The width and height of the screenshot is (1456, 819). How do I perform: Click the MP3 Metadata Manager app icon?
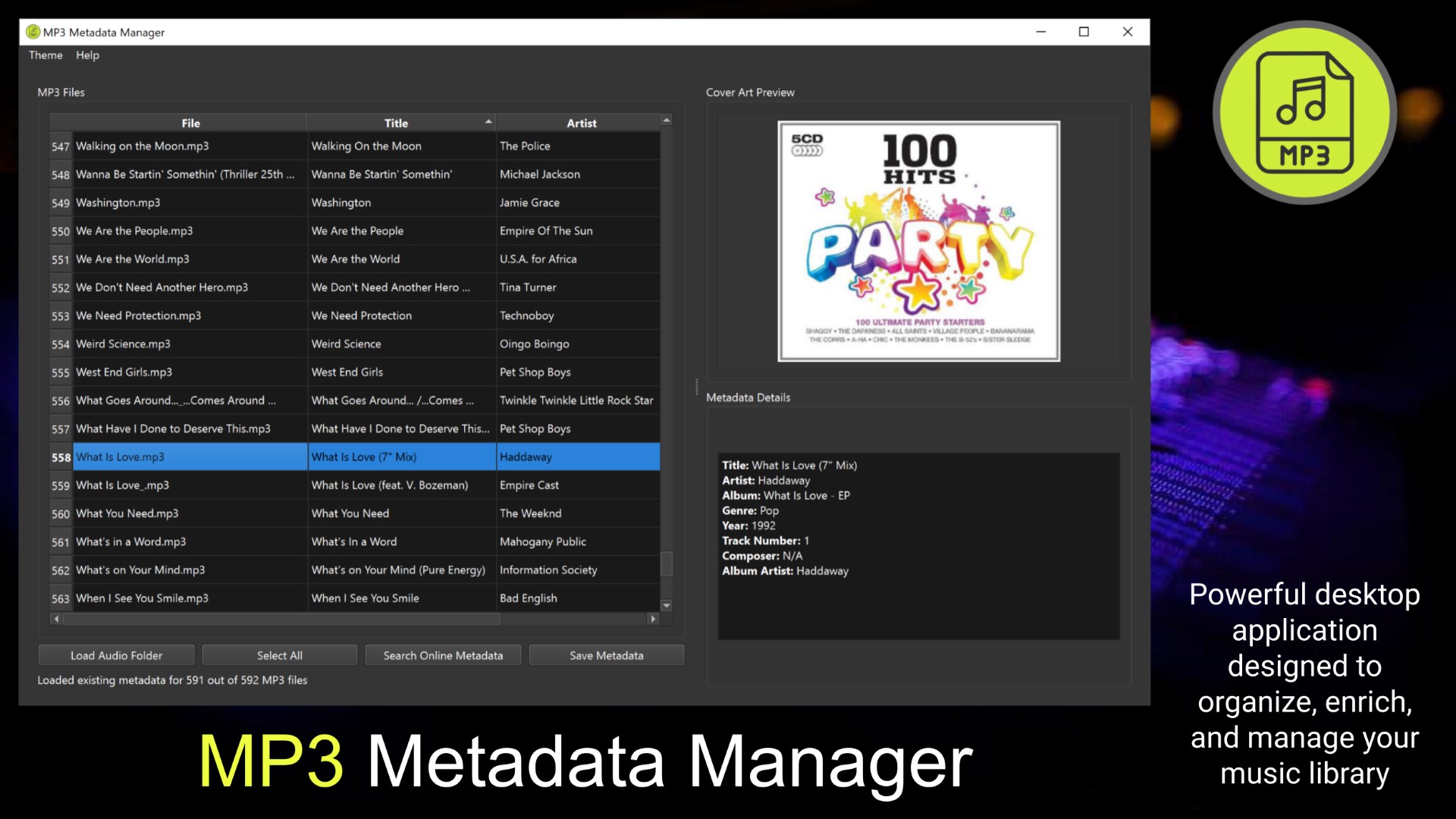pyautogui.click(x=33, y=32)
